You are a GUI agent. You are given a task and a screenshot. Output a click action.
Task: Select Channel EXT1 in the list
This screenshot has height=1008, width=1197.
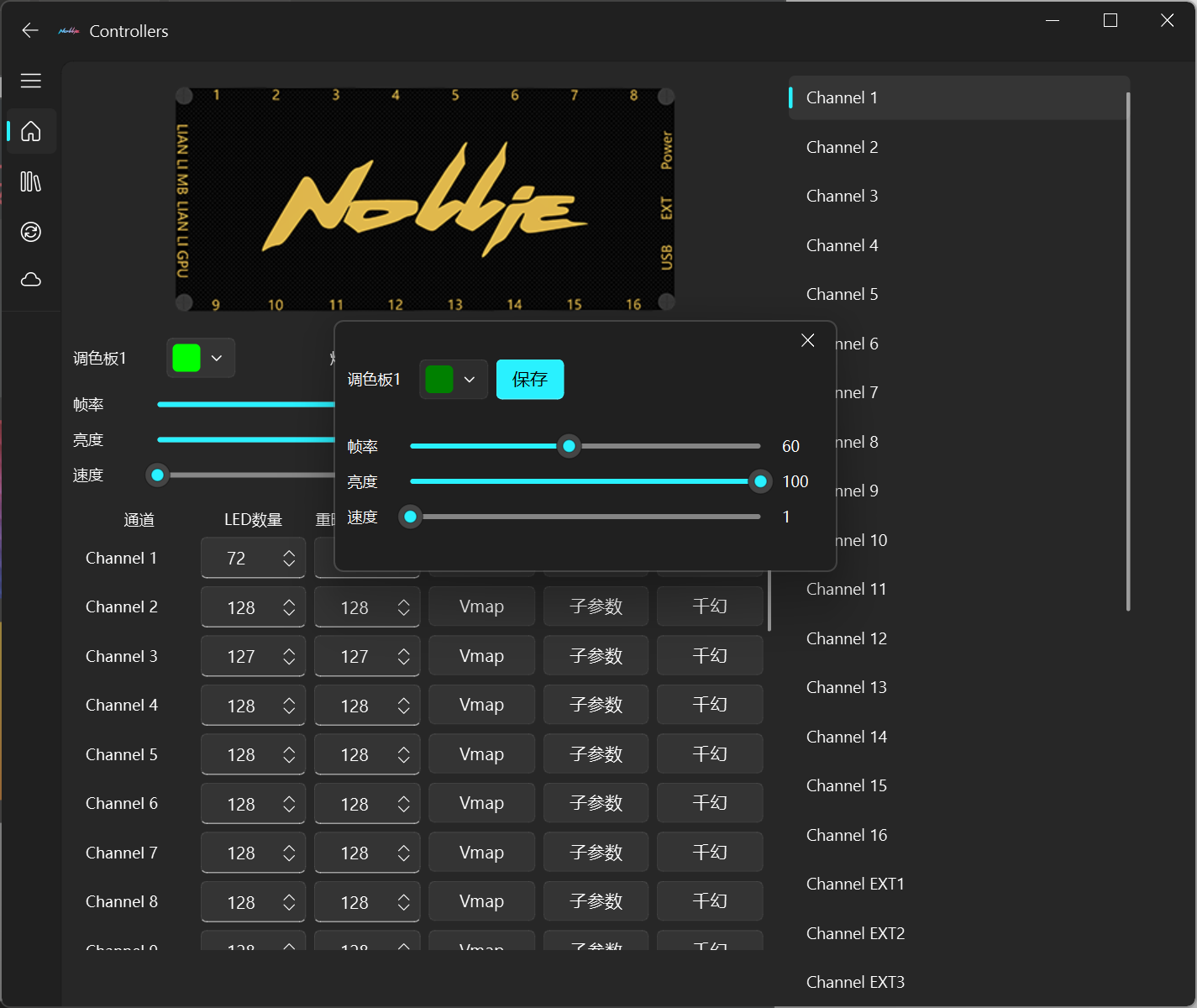pos(958,884)
